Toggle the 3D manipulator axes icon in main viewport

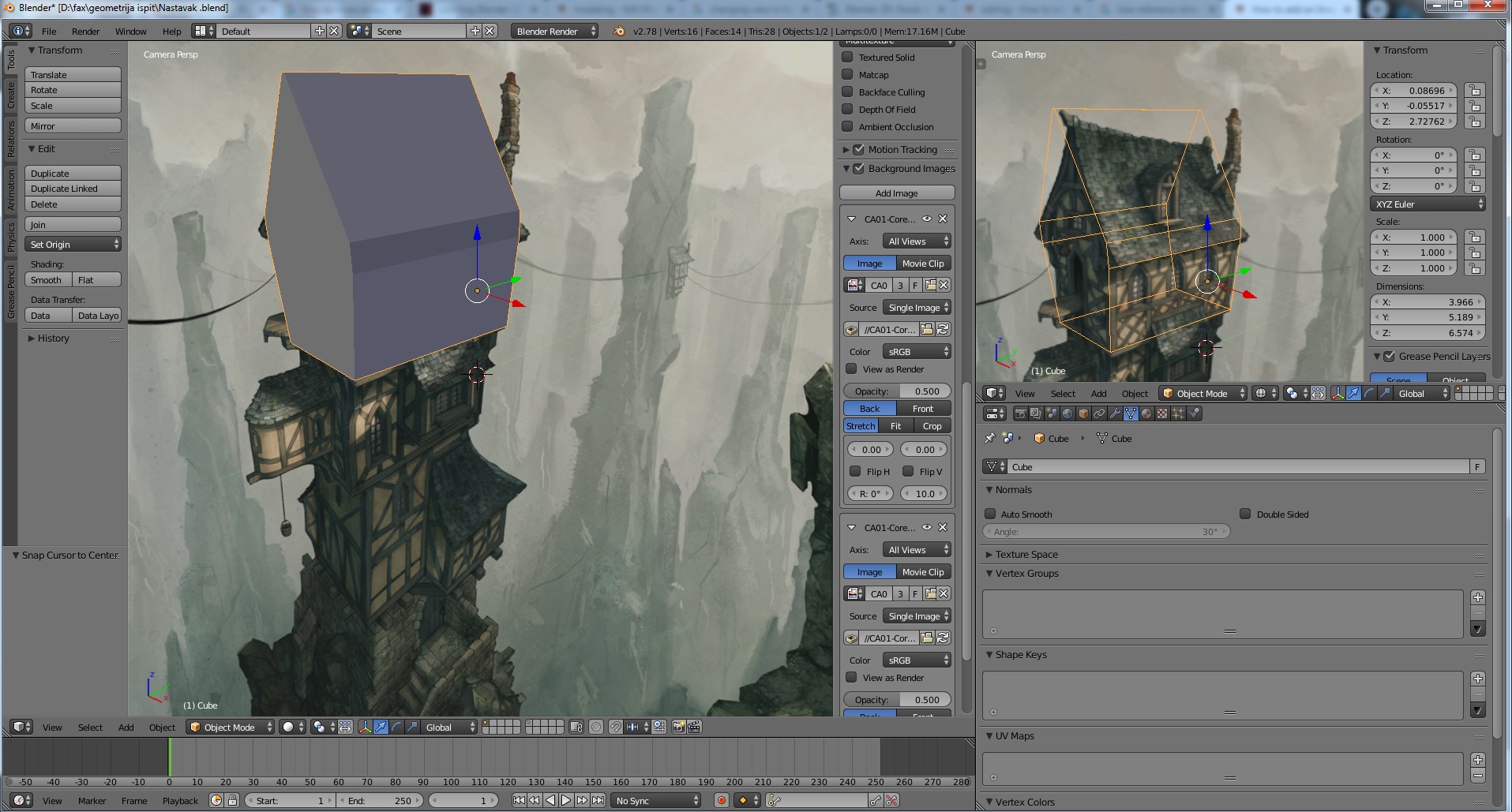click(x=365, y=727)
